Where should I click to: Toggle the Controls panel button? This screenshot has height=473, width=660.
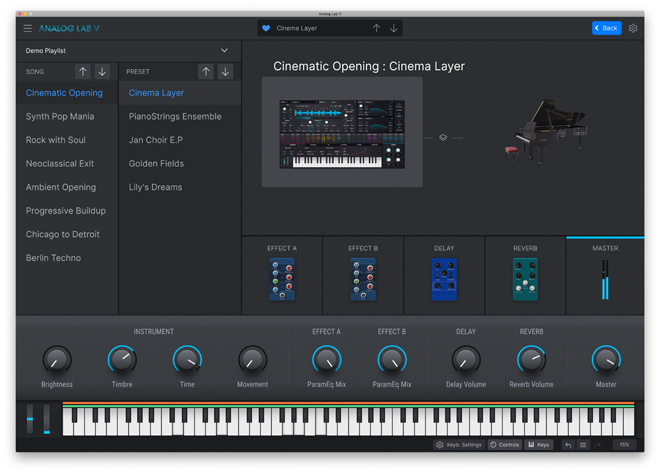click(504, 445)
